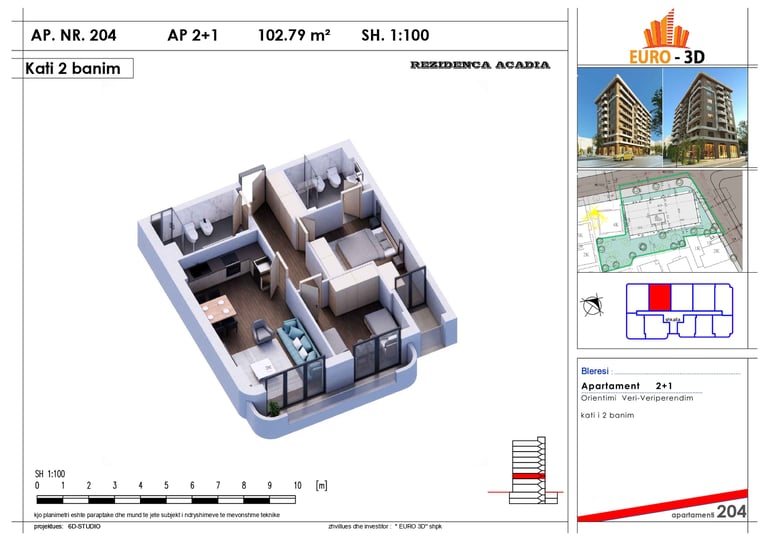Click the right building rendering photo
The width and height of the screenshot is (768, 542).
click(705, 117)
